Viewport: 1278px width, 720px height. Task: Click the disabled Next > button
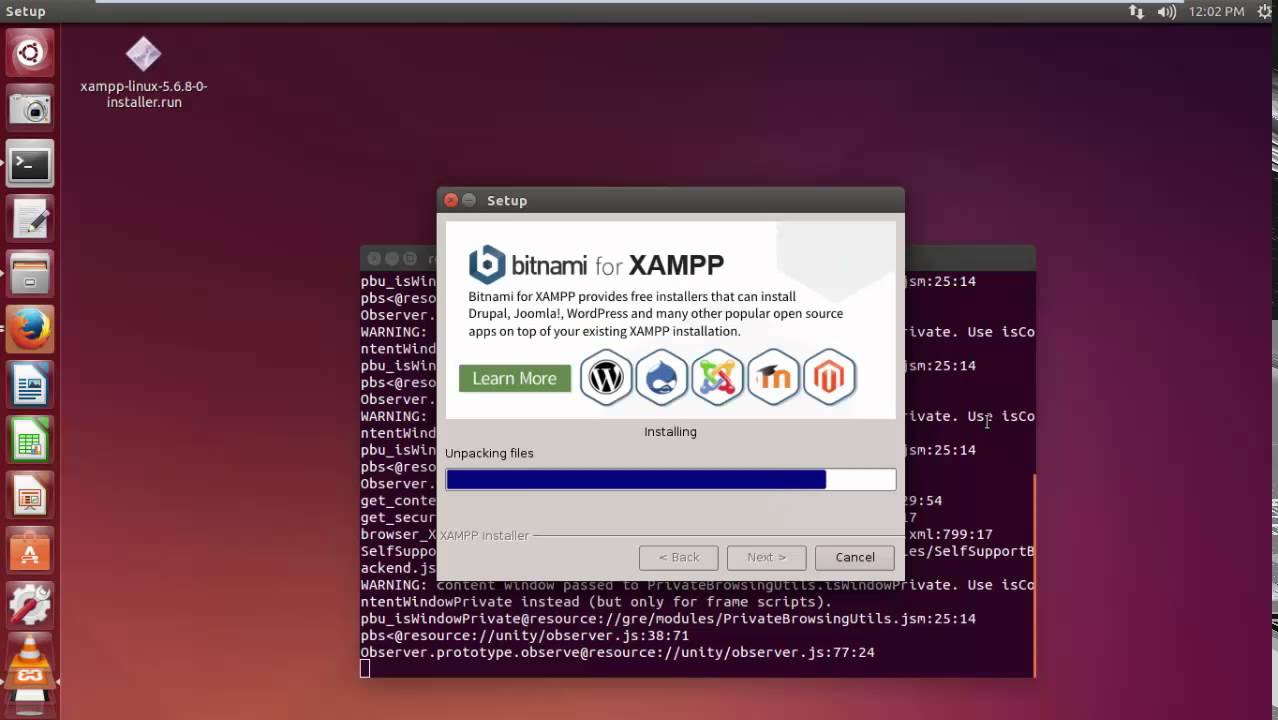coord(767,557)
